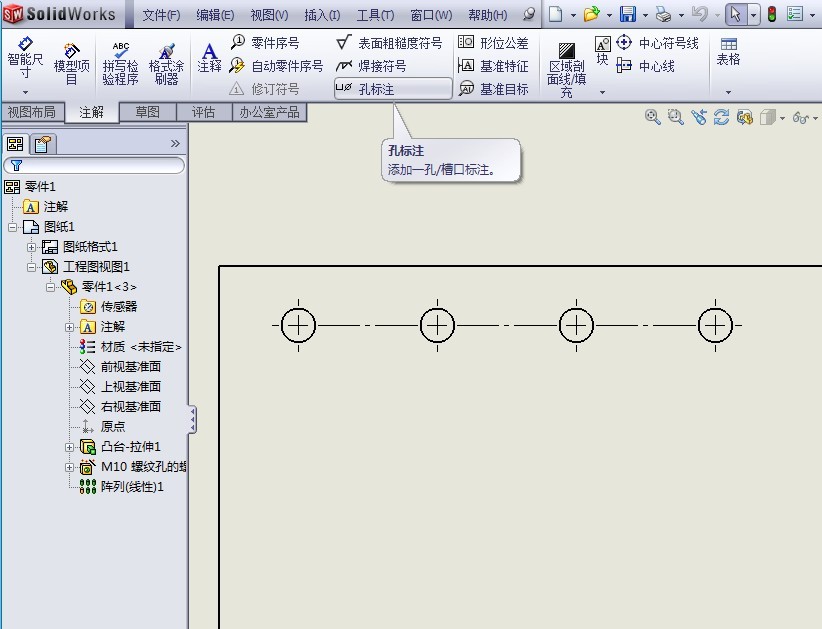Add a 形位公差 geometric tolerance
Image resolution: width=822 pixels, height=629 pixels.
(x=493, y=42)
